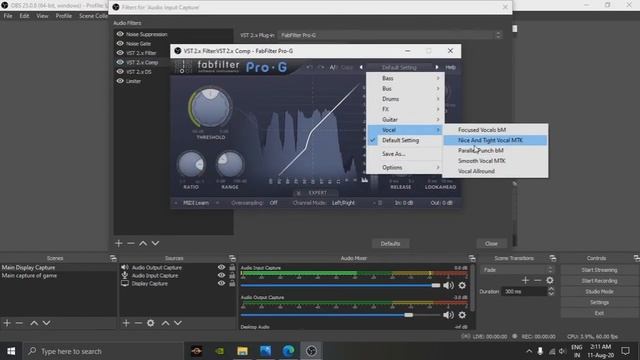640x360 pixels.
Task: Undo last change in Pro-G
Action: 309,67
